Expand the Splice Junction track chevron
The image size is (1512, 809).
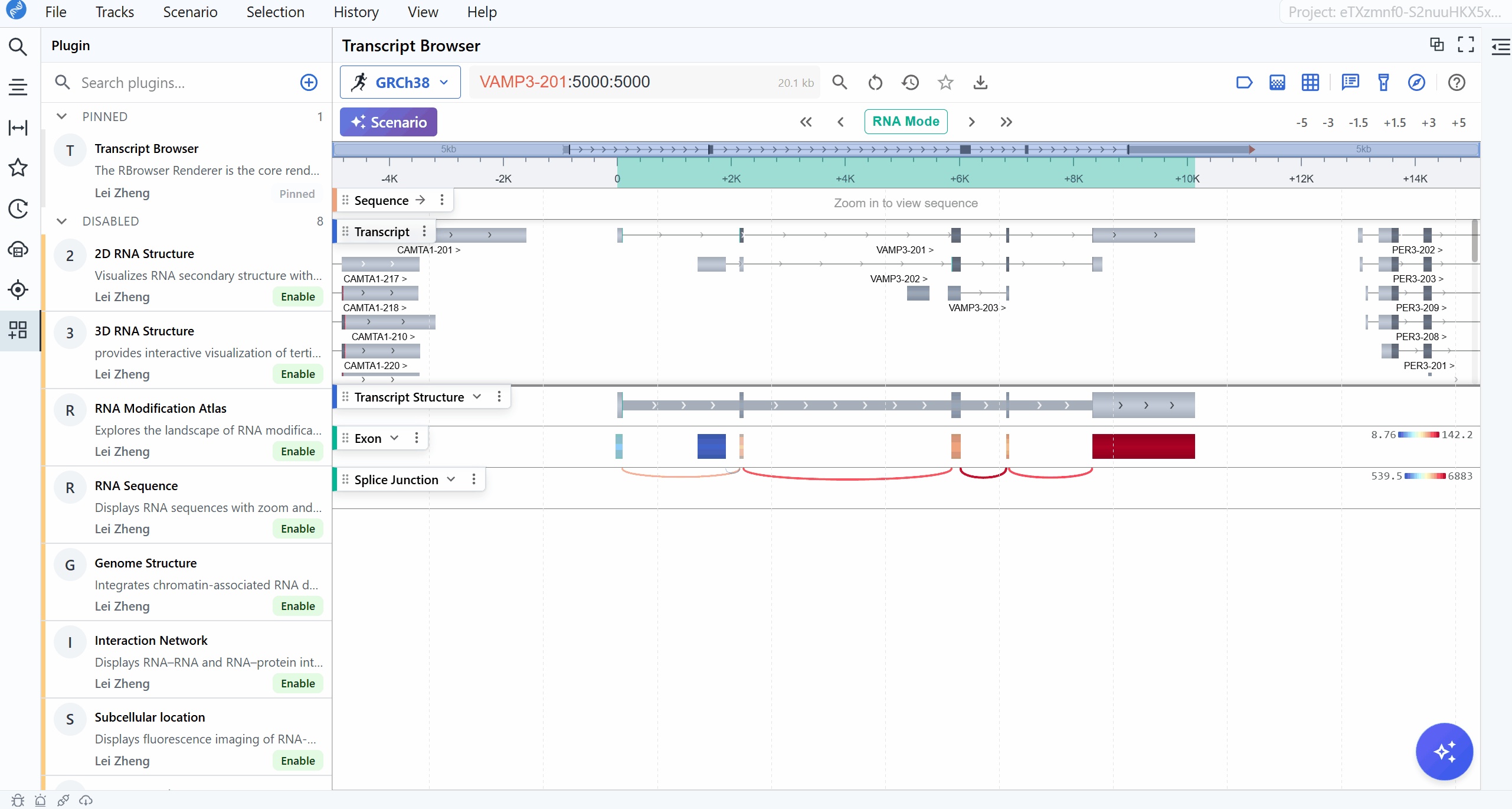451,479
